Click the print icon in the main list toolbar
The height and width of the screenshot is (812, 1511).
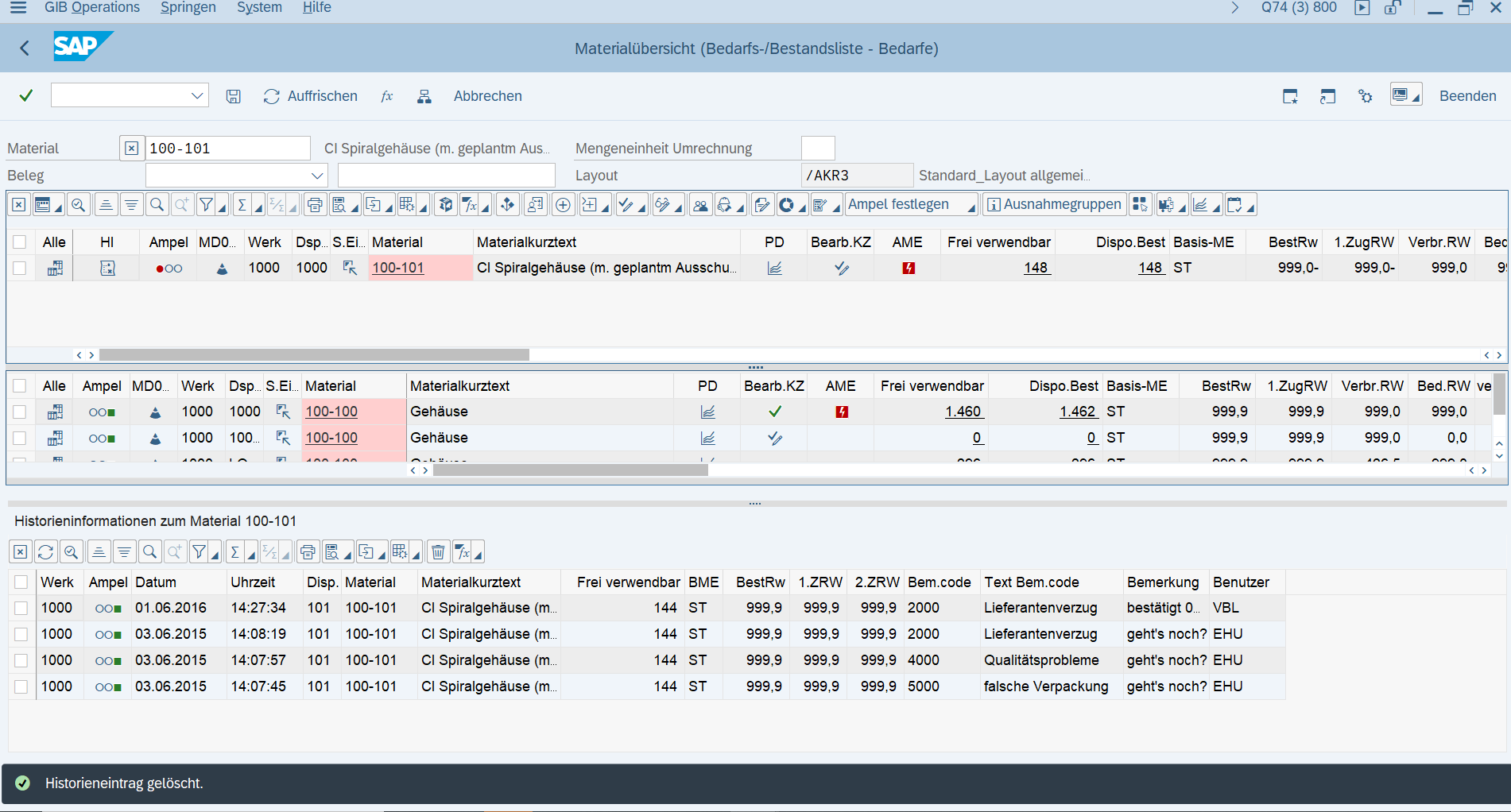315,205
